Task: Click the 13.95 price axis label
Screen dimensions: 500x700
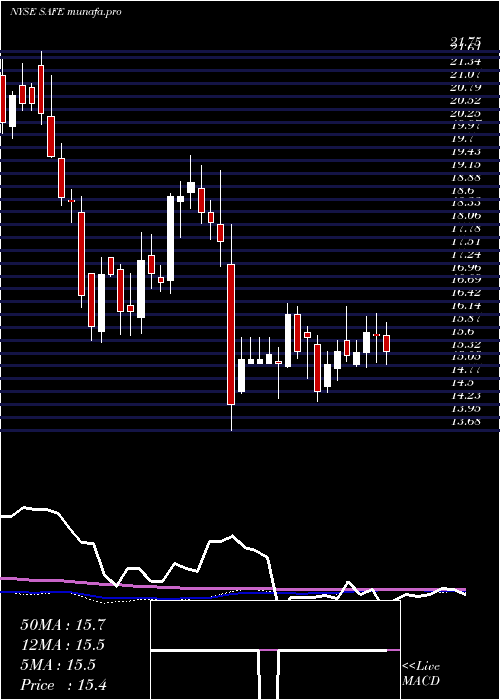Action: (465, 409)
